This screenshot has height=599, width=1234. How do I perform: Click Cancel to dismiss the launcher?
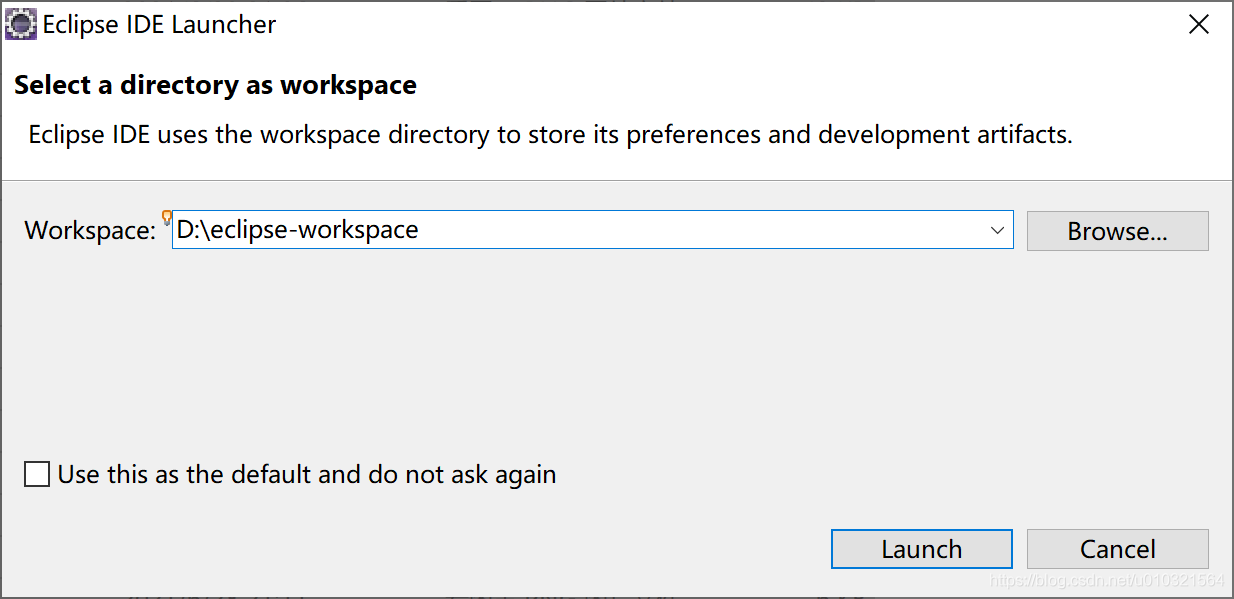pos(1117,548)
